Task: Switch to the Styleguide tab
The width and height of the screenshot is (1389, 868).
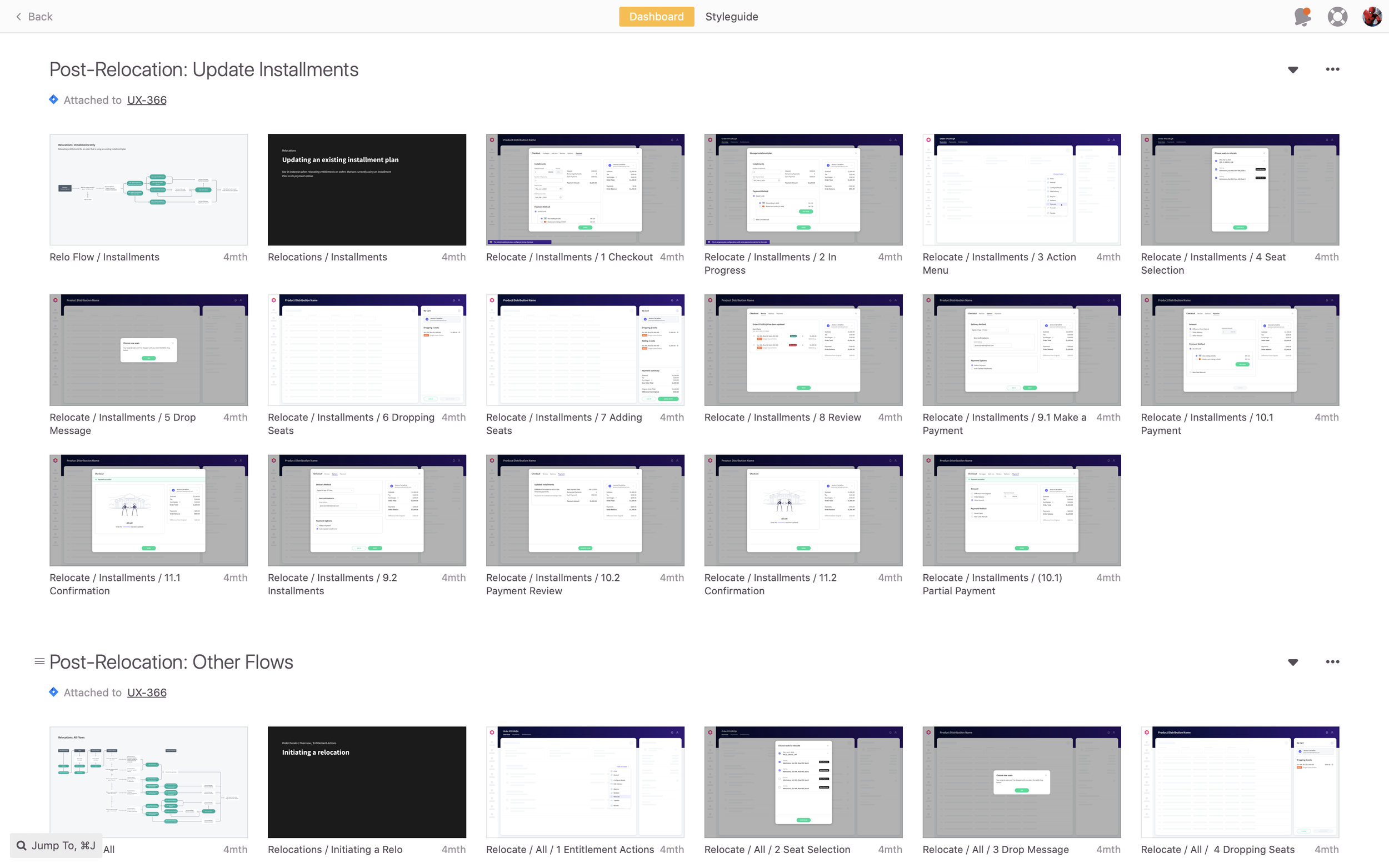Action: (732, 17)
